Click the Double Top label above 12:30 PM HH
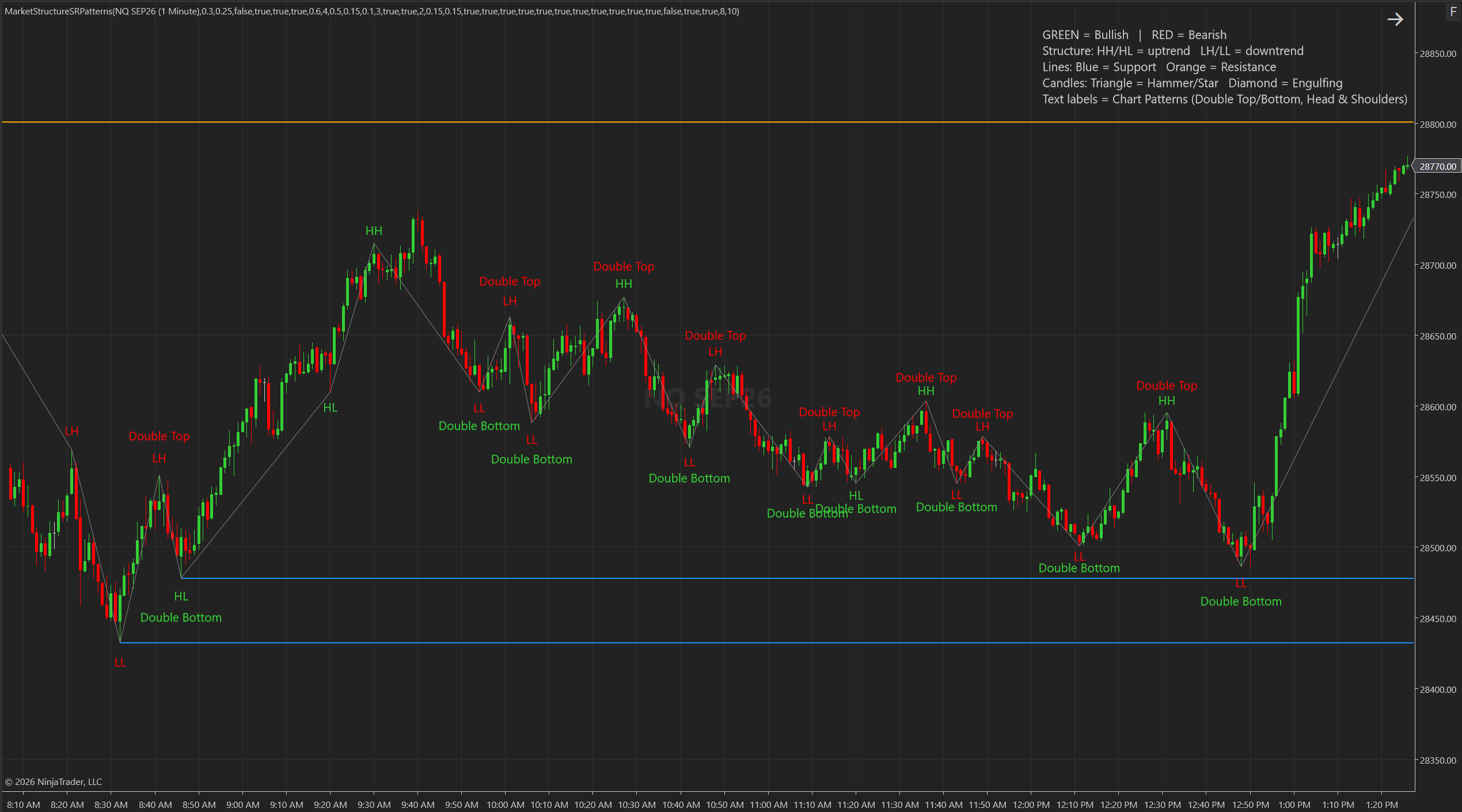 coord(1167,386)
